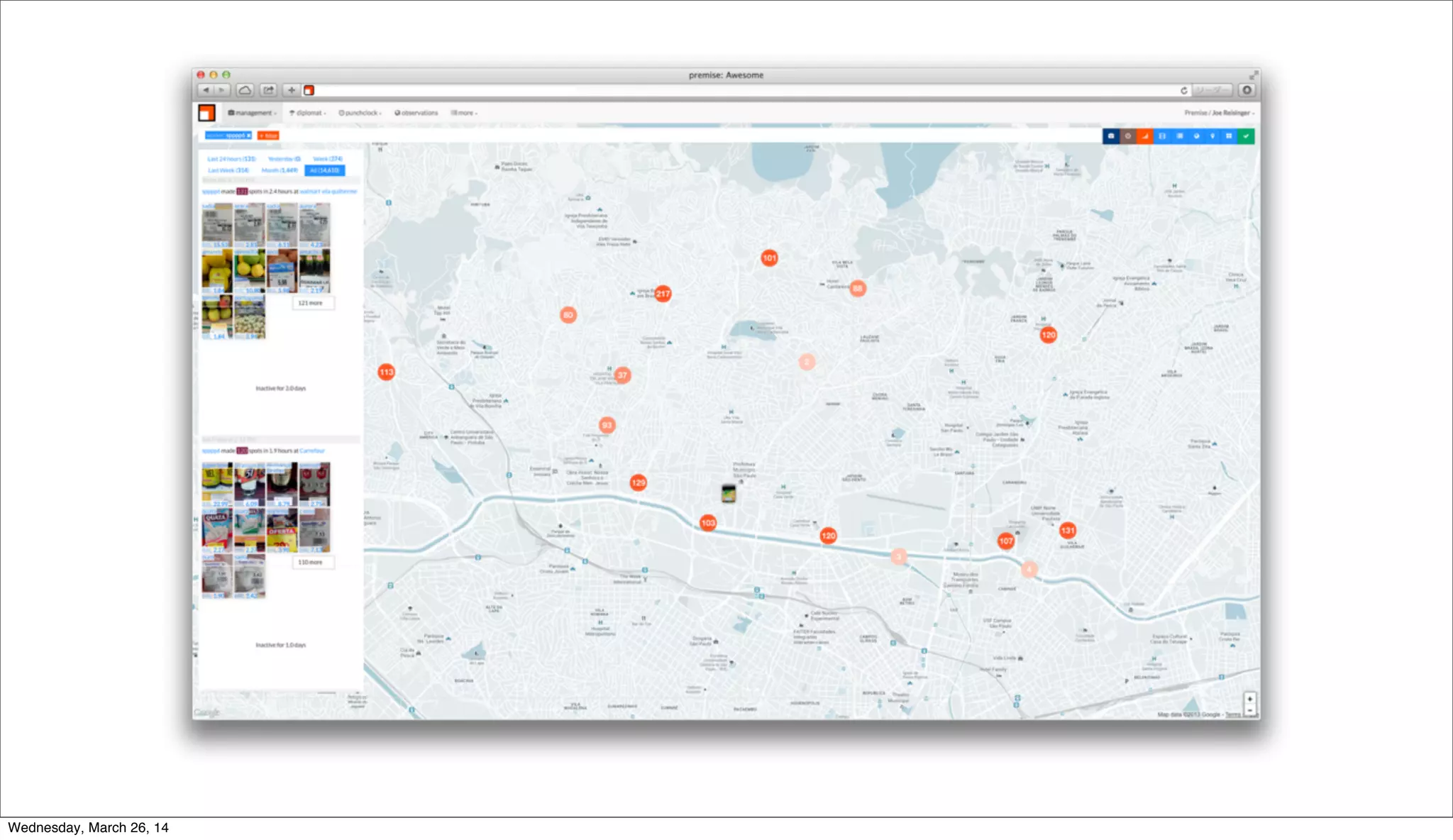
Task: Click the map pin toolbar icon
Action: click(x=1212, y=136)
